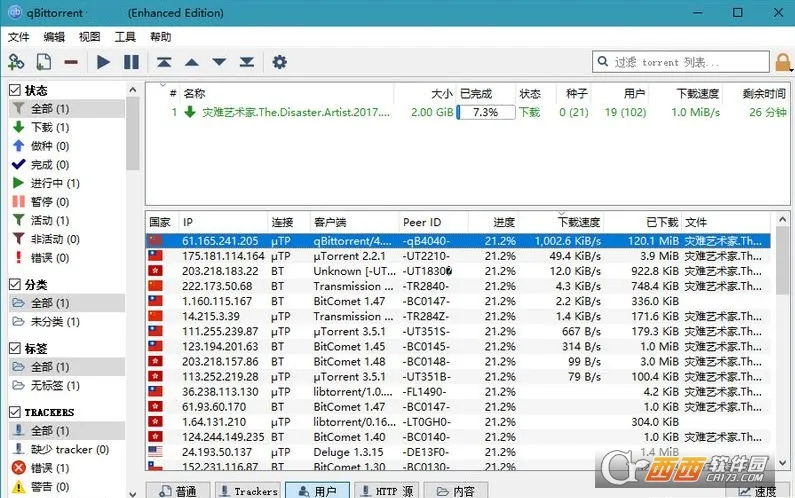Move torrent to bottom of queue
This screenshot has width=795, height=498.
[x=246, y=62]
